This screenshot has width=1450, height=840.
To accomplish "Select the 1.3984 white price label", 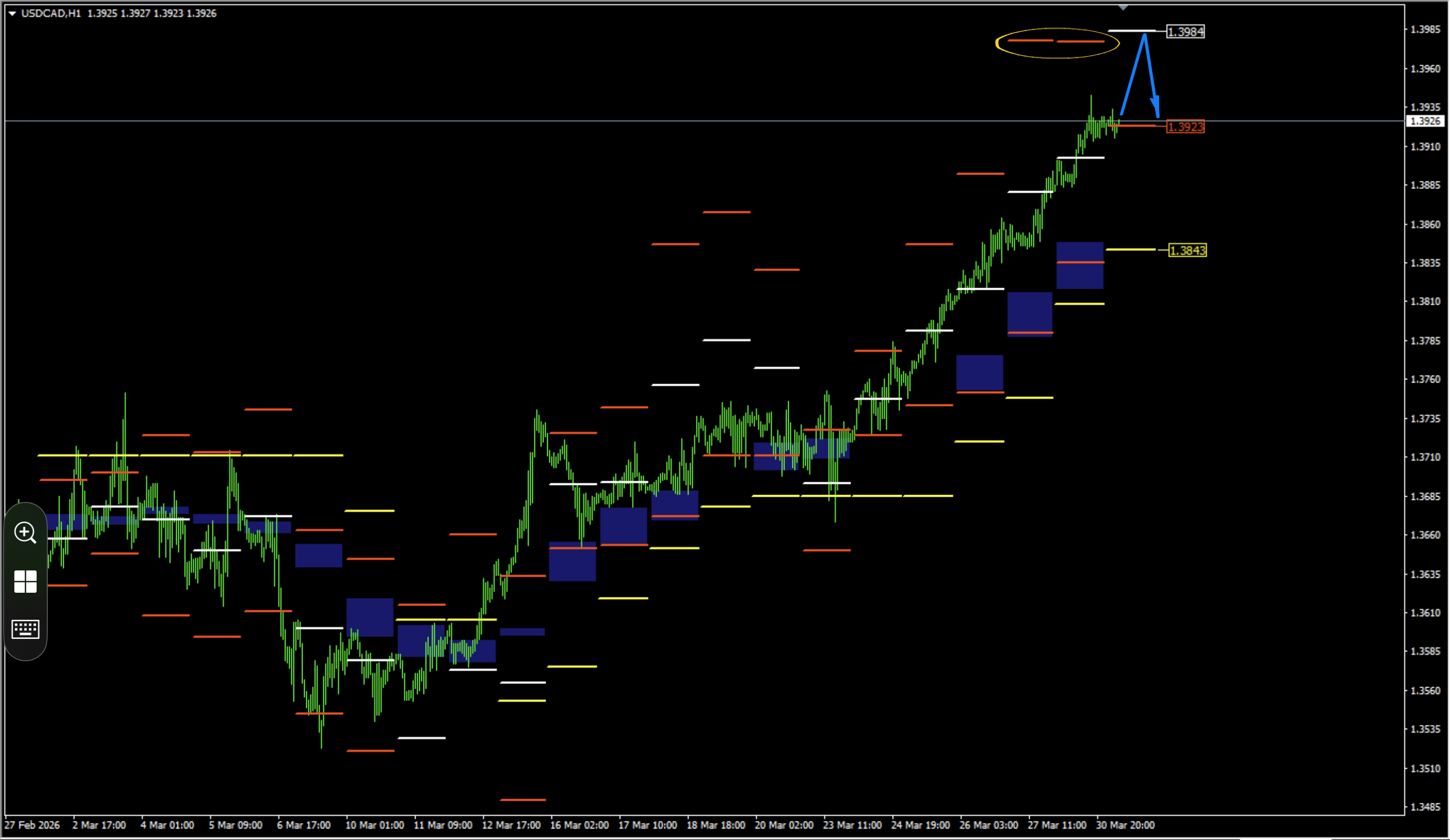I will click(x=1185, y=32).
